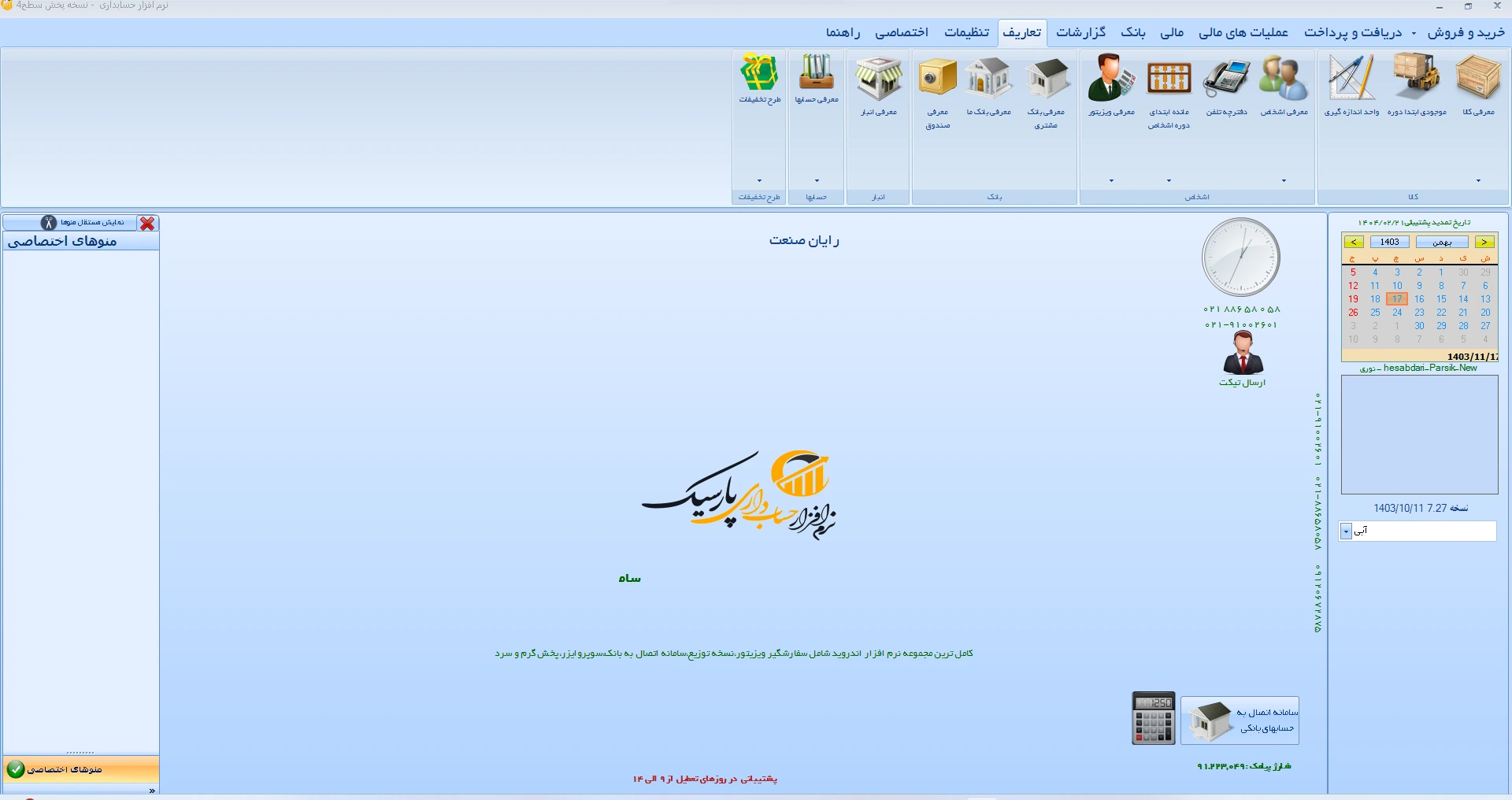Open the دریافت و پرداخت menu

(1353, 32)
